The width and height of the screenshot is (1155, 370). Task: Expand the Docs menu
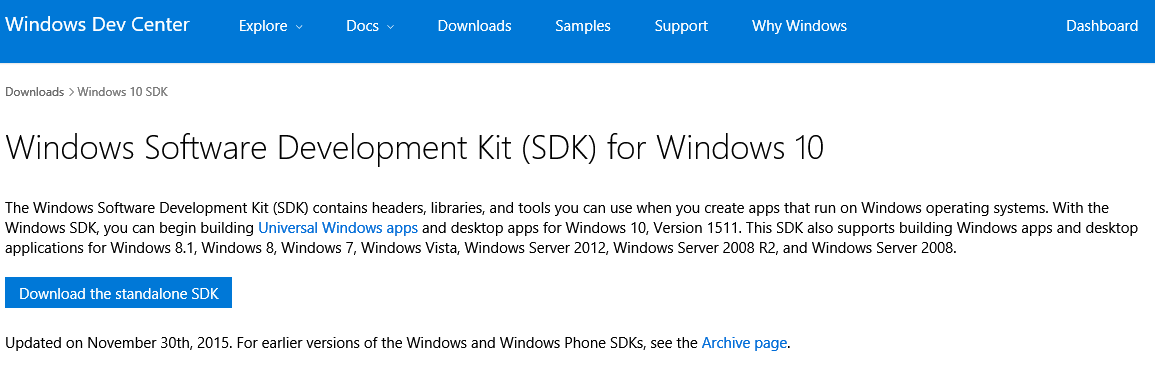coord(370,26)
